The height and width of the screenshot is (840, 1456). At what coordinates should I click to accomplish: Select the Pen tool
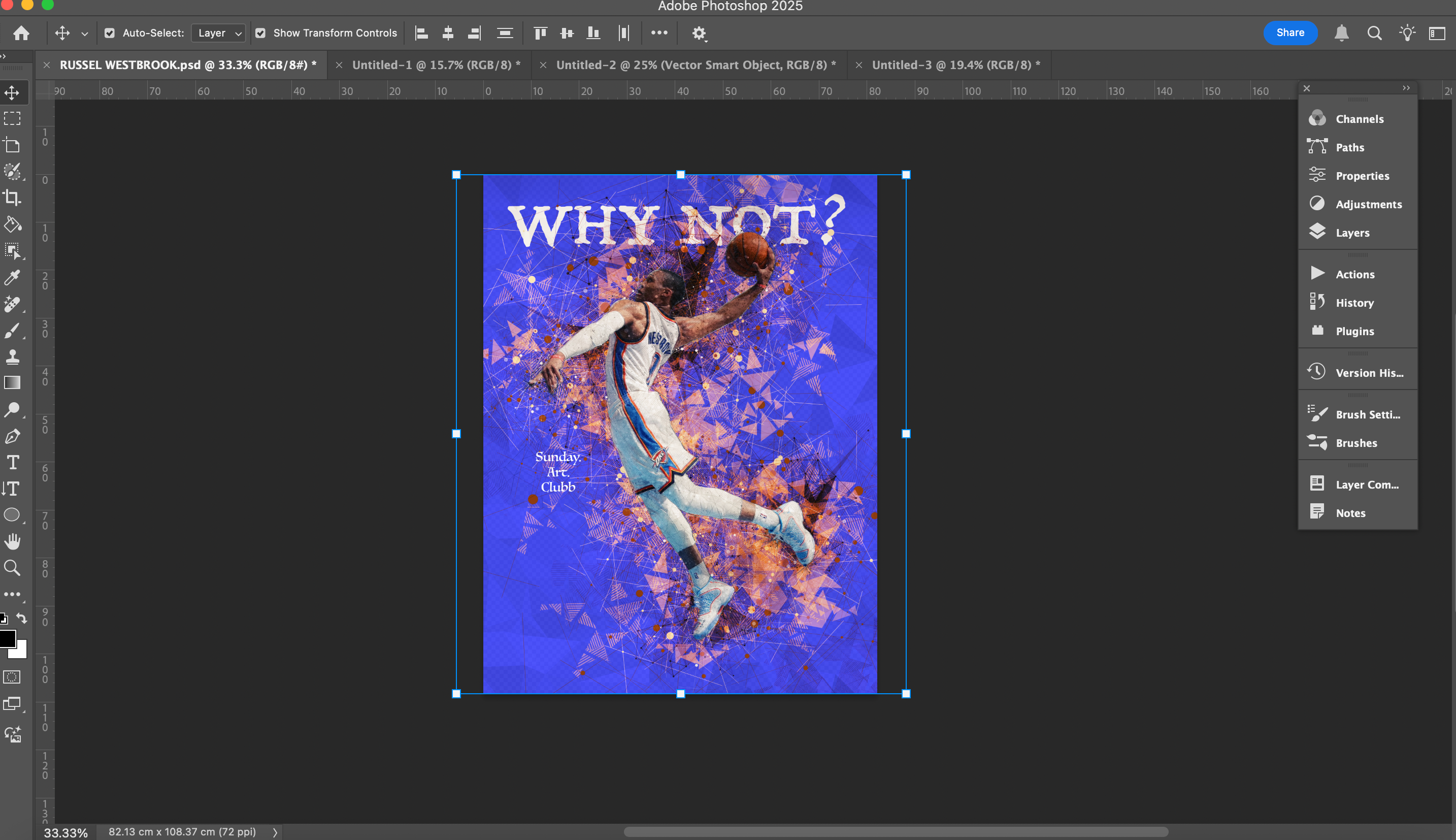[x=12, y=436]
